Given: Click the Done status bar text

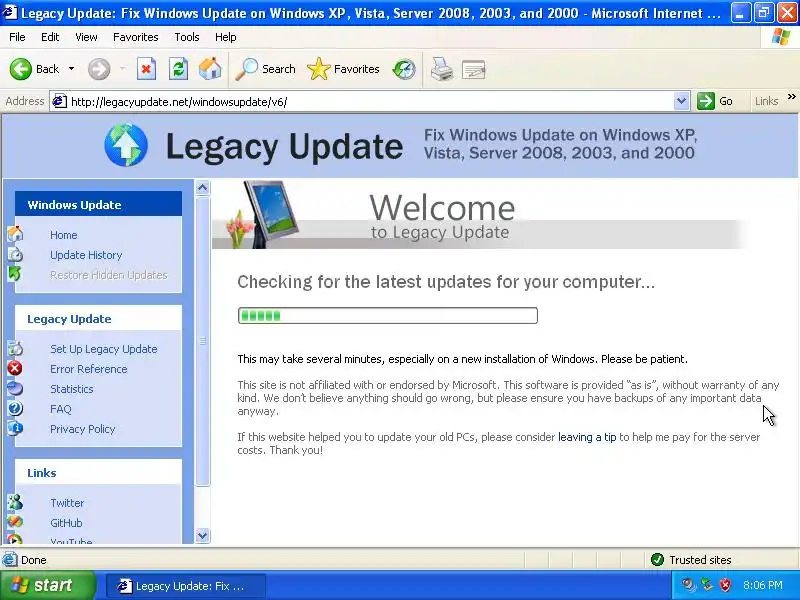Looking at the screenshot, I should point(34,560).
